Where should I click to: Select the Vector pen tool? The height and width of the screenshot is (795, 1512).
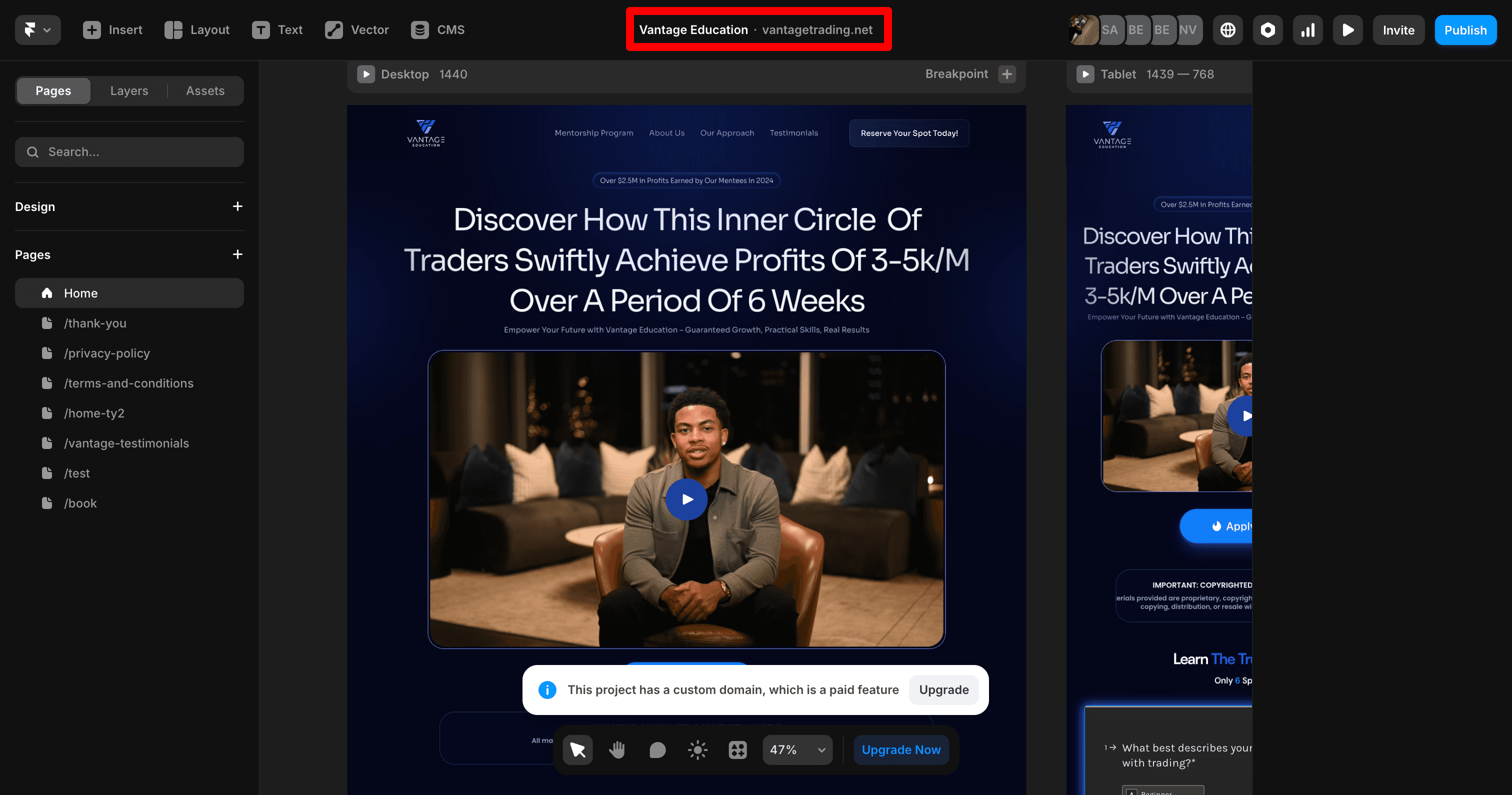pos(333,30)
